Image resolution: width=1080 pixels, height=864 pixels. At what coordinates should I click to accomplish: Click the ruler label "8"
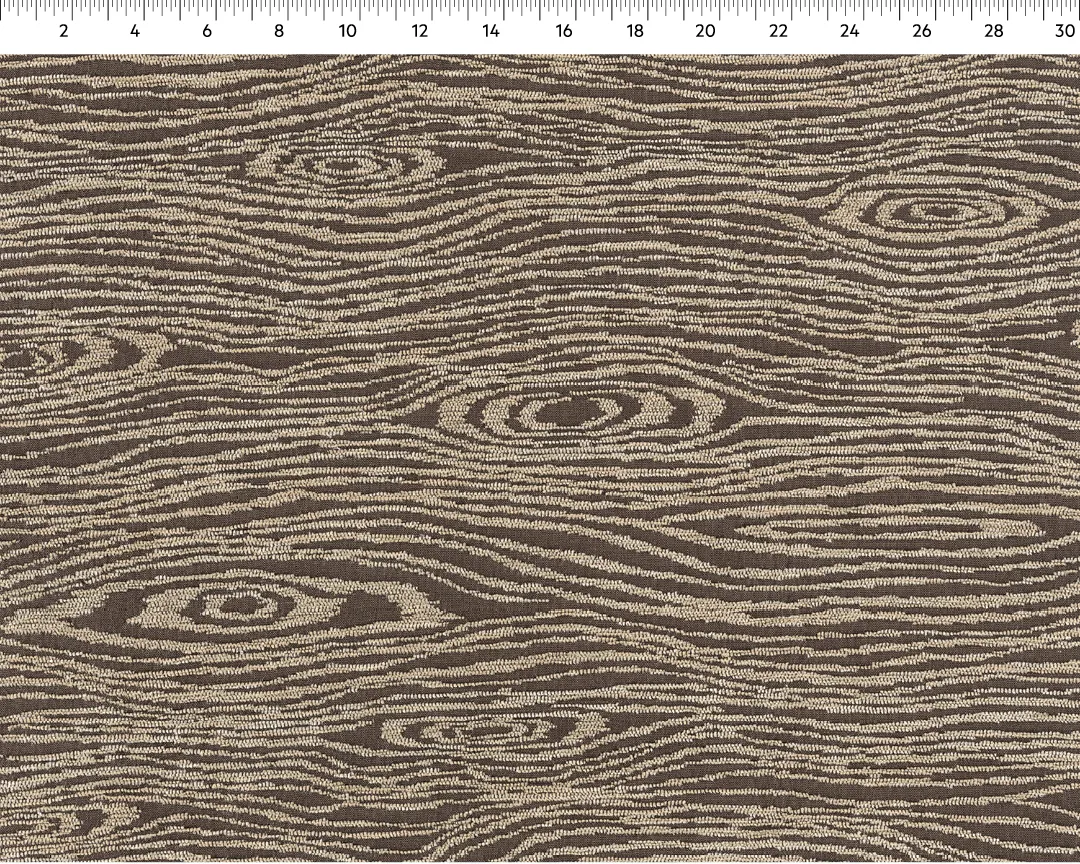point(278,31)
